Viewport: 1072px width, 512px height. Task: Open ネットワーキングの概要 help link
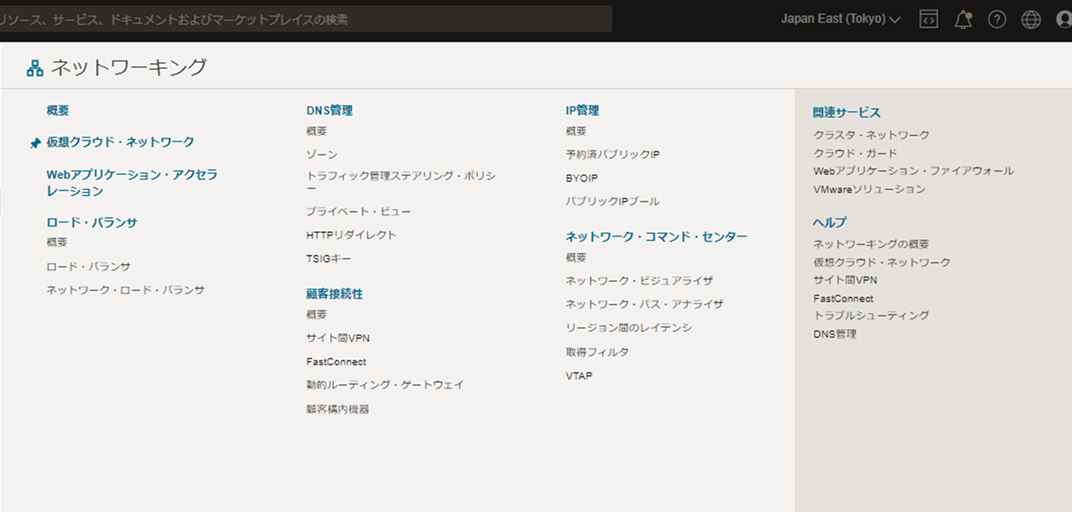tap(871, 244)
